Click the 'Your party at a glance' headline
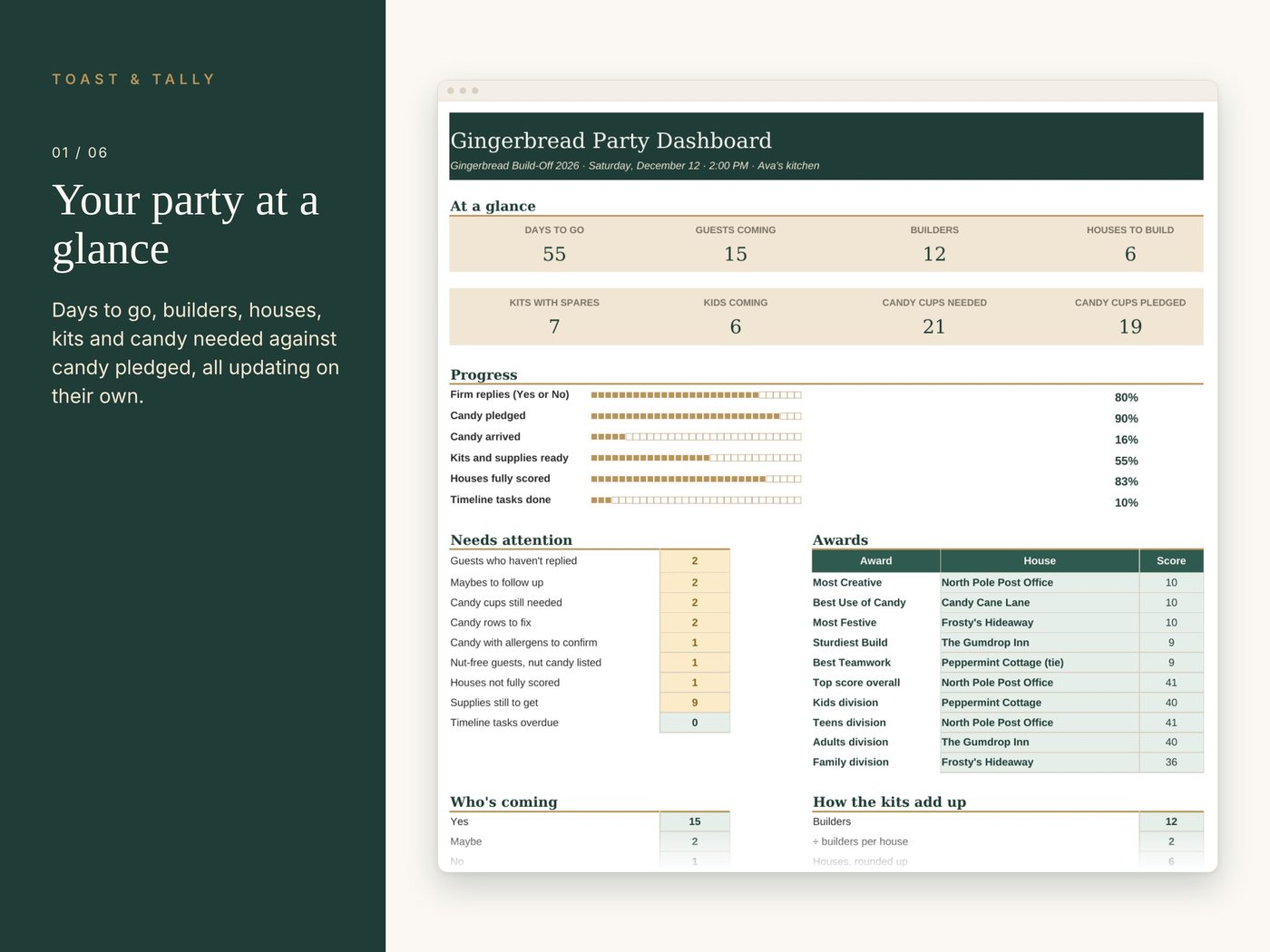 (186, 224)
